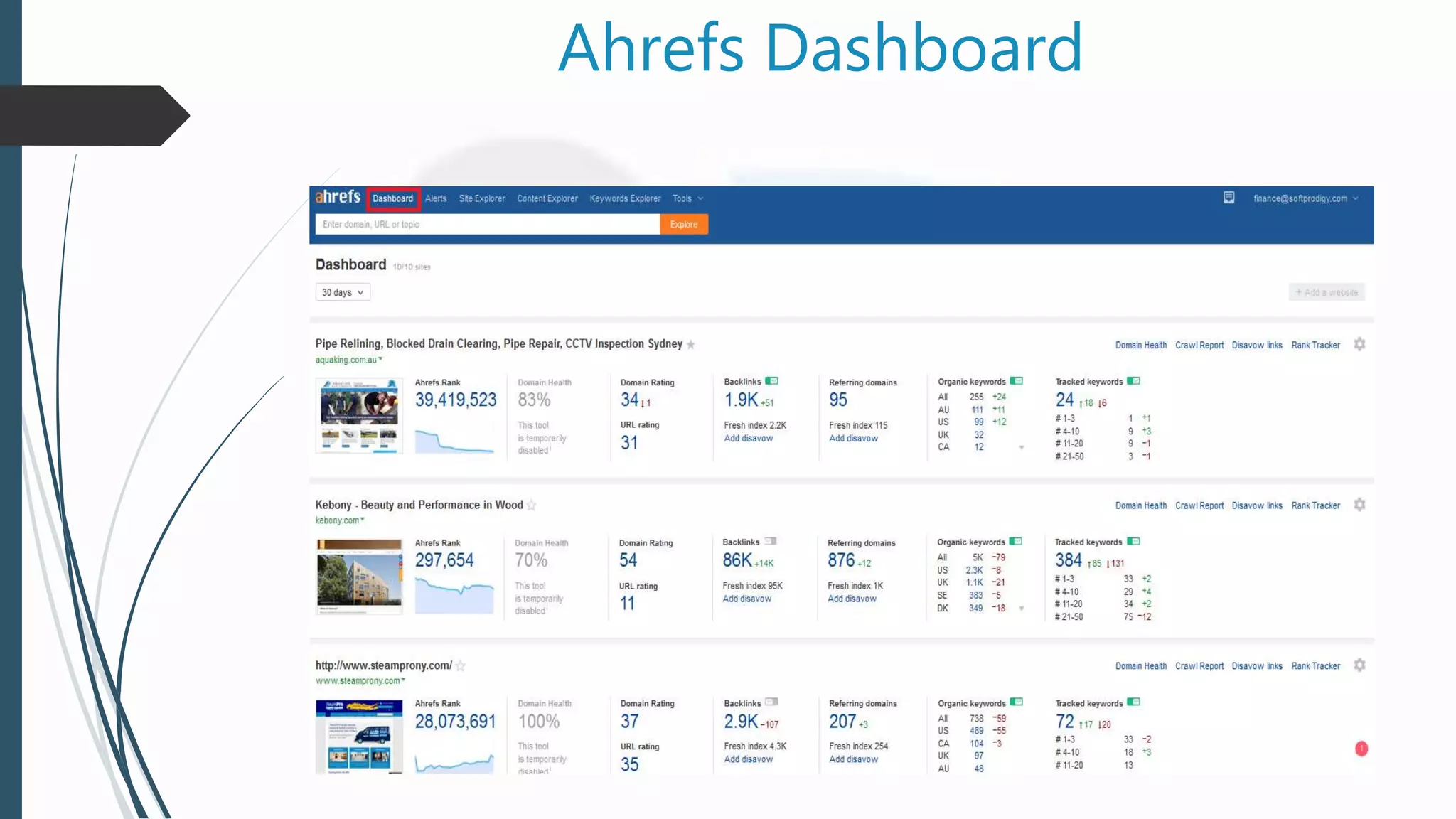Open Site Explorer
This screenshot has height=819, width=1456.
(x=482, y=198)
